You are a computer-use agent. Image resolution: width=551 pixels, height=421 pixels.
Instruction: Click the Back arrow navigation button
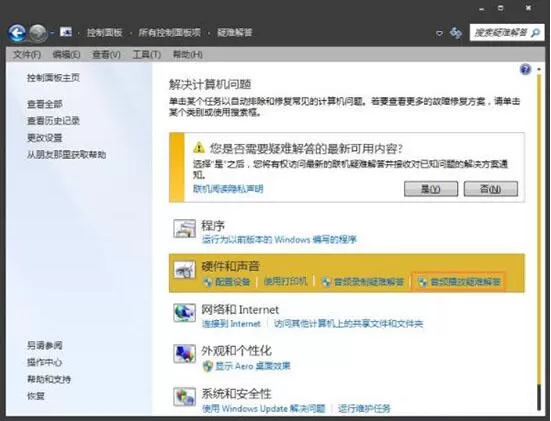tap(17, 33)
